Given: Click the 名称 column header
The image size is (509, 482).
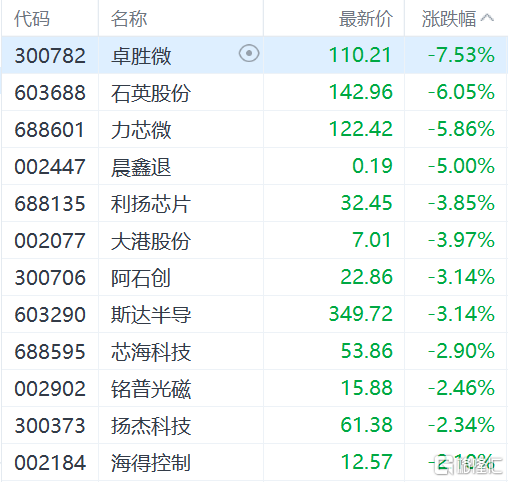Looking at the screenshot, I should (x=129, y=18).
